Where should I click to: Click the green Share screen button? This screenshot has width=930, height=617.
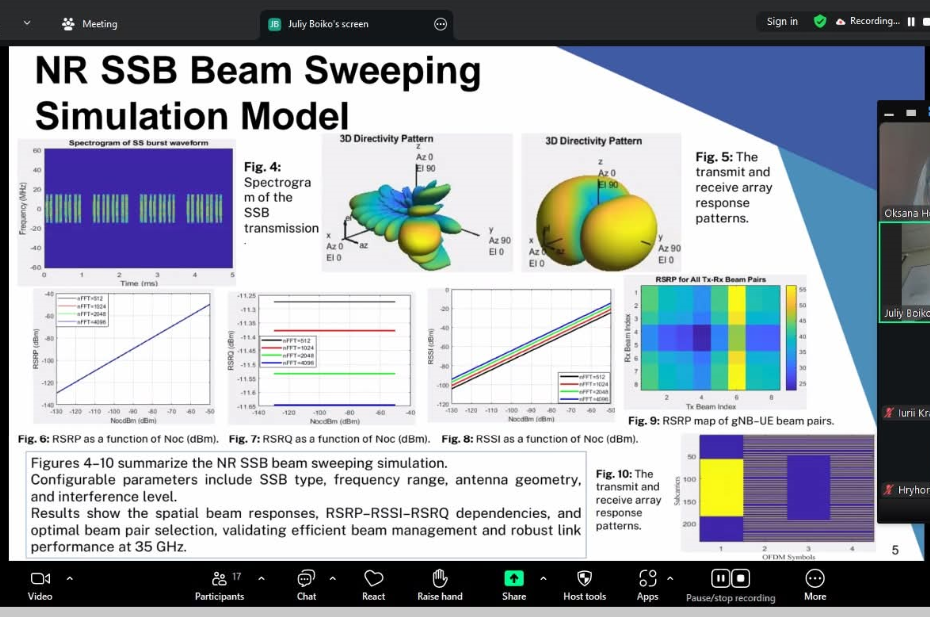[513, 579]
